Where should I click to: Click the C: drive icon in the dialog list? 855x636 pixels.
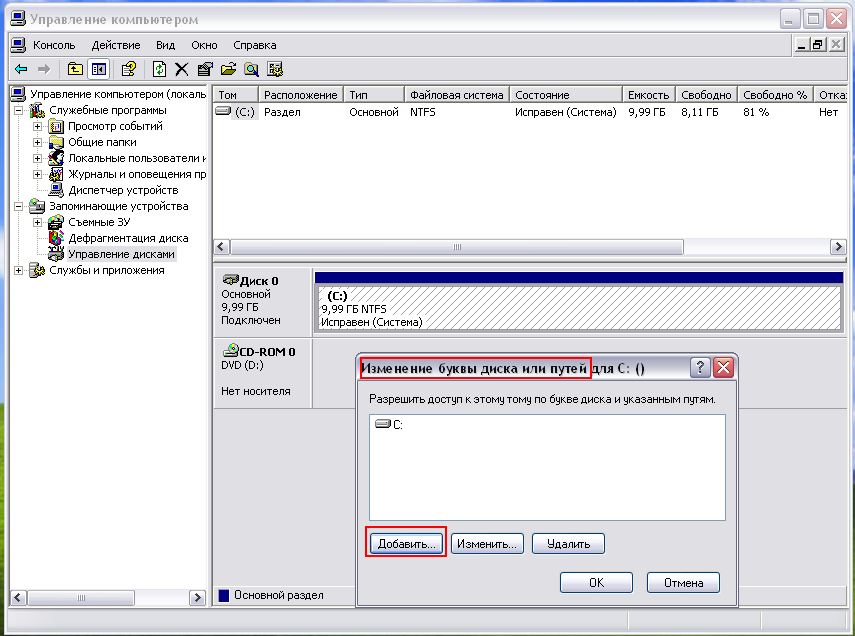383,424
